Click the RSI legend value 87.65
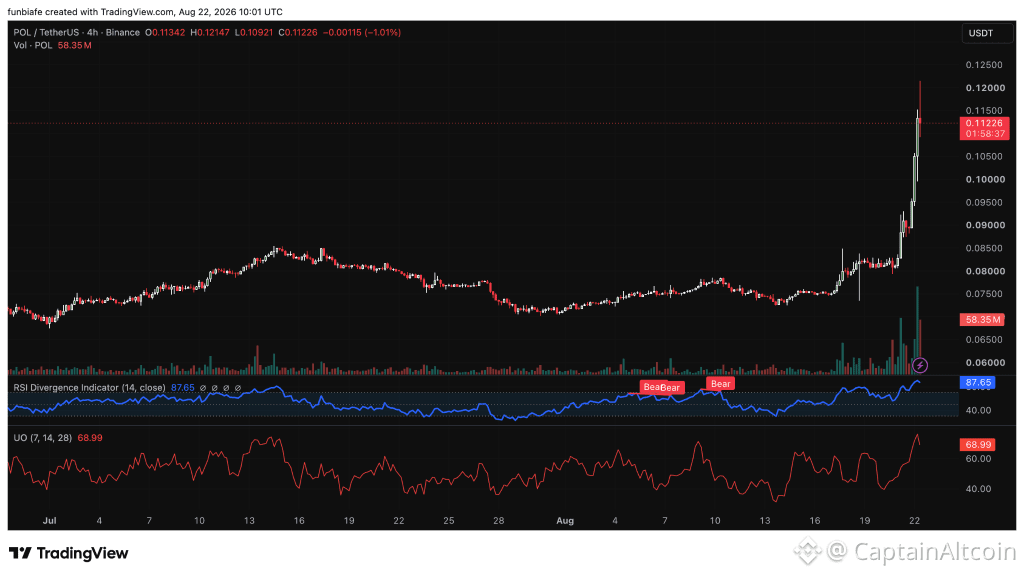 [183, 387]
